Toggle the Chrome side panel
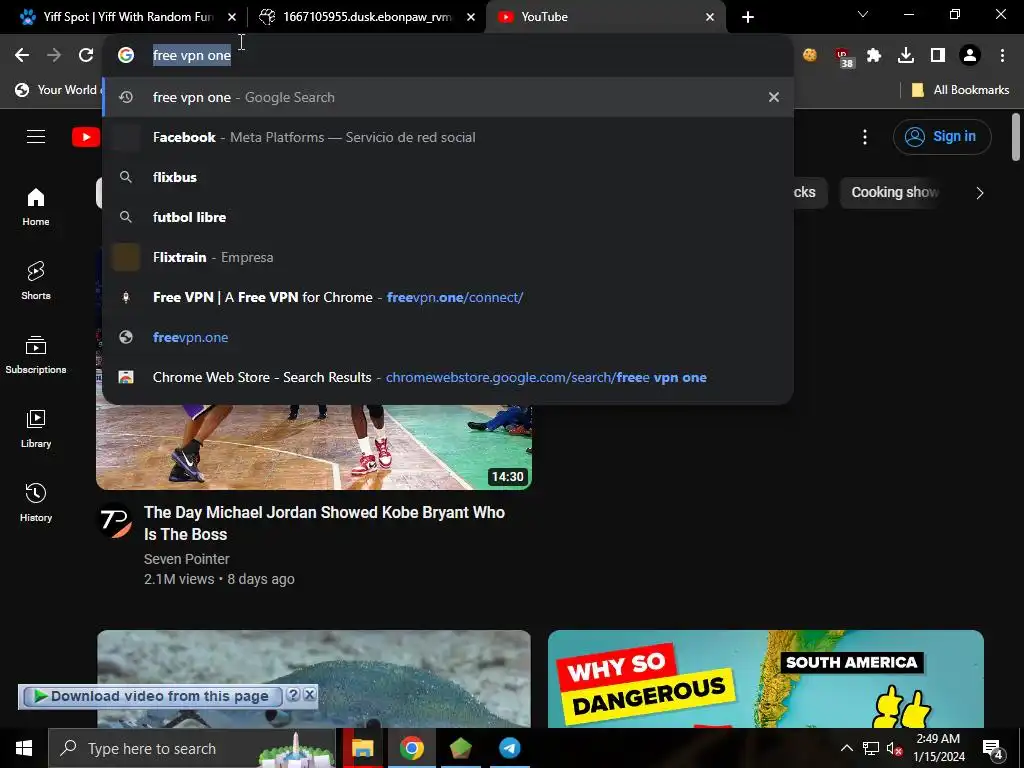This screenshot has width=1024, height=768. (938, 56)
